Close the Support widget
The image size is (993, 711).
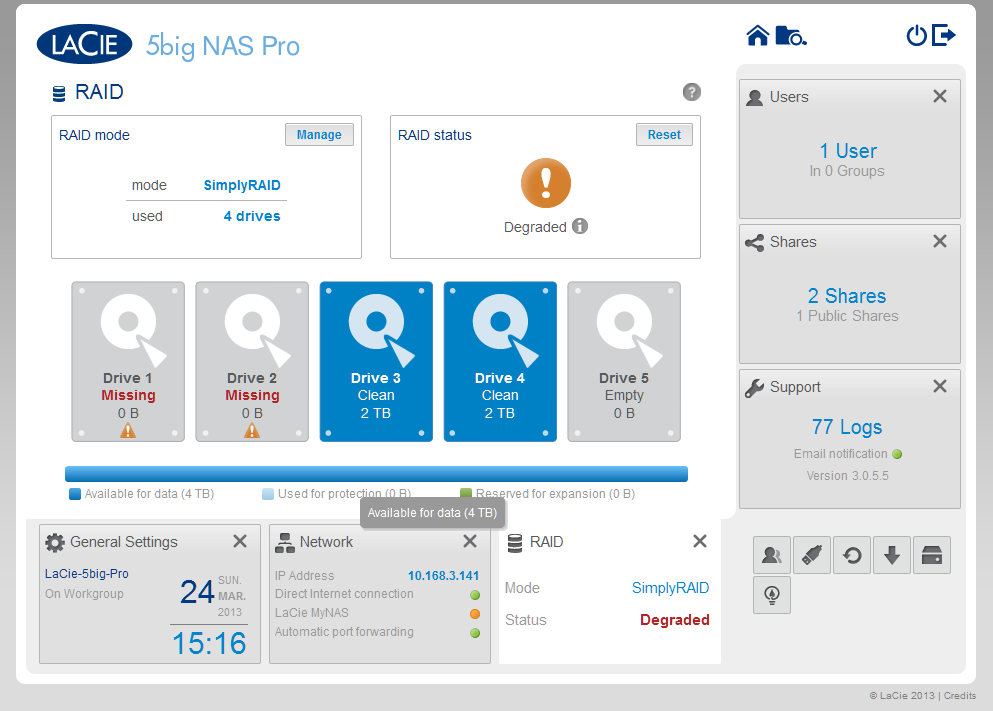pyautogui.click(x=940, y=386)
